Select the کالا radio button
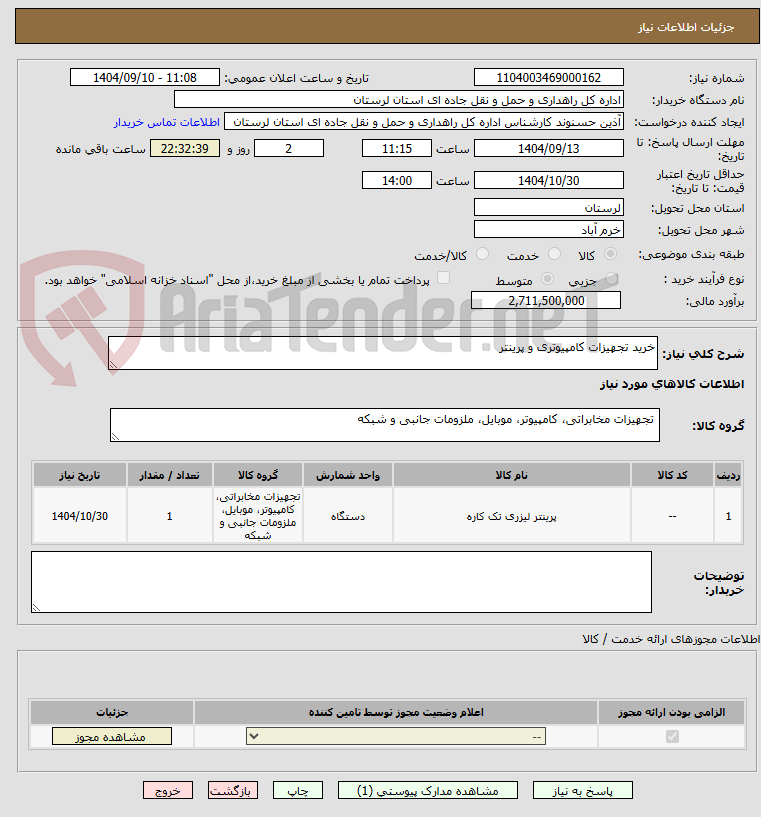 click(x=610, y=254)
